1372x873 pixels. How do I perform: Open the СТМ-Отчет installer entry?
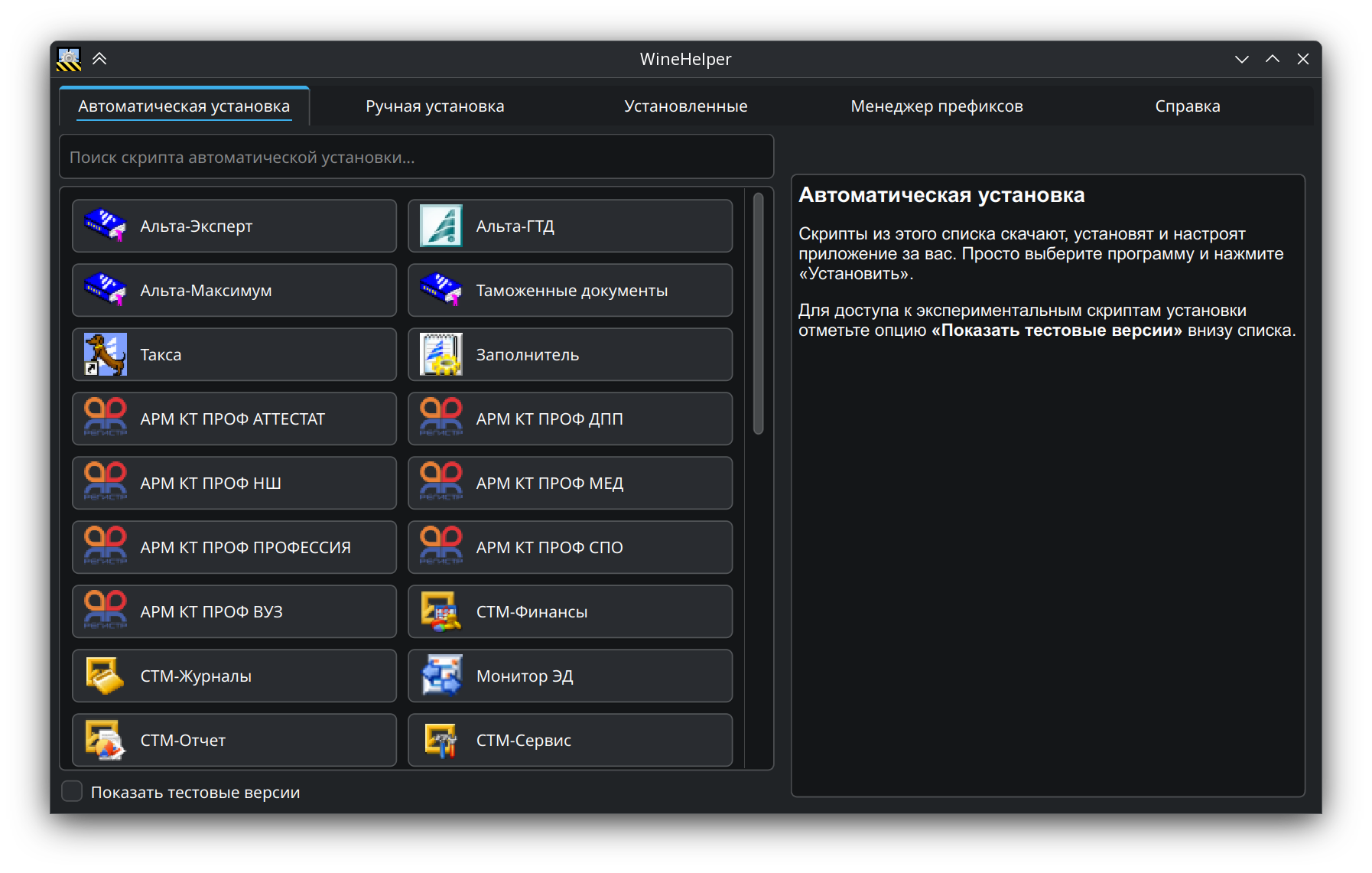coord(233,740)
